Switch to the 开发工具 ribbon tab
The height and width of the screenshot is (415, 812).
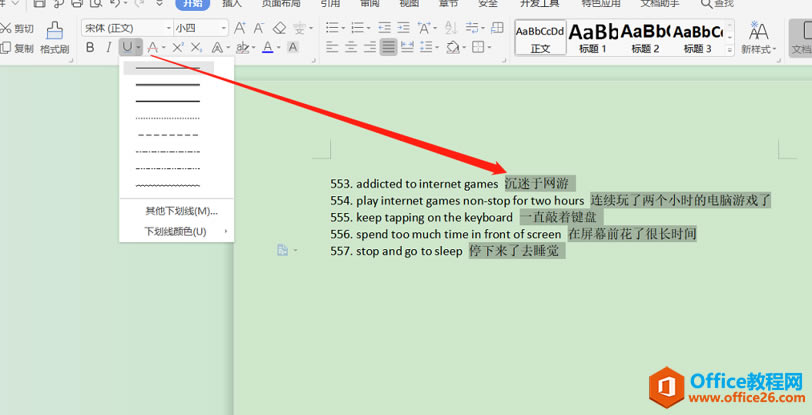[x=540, y=4]
